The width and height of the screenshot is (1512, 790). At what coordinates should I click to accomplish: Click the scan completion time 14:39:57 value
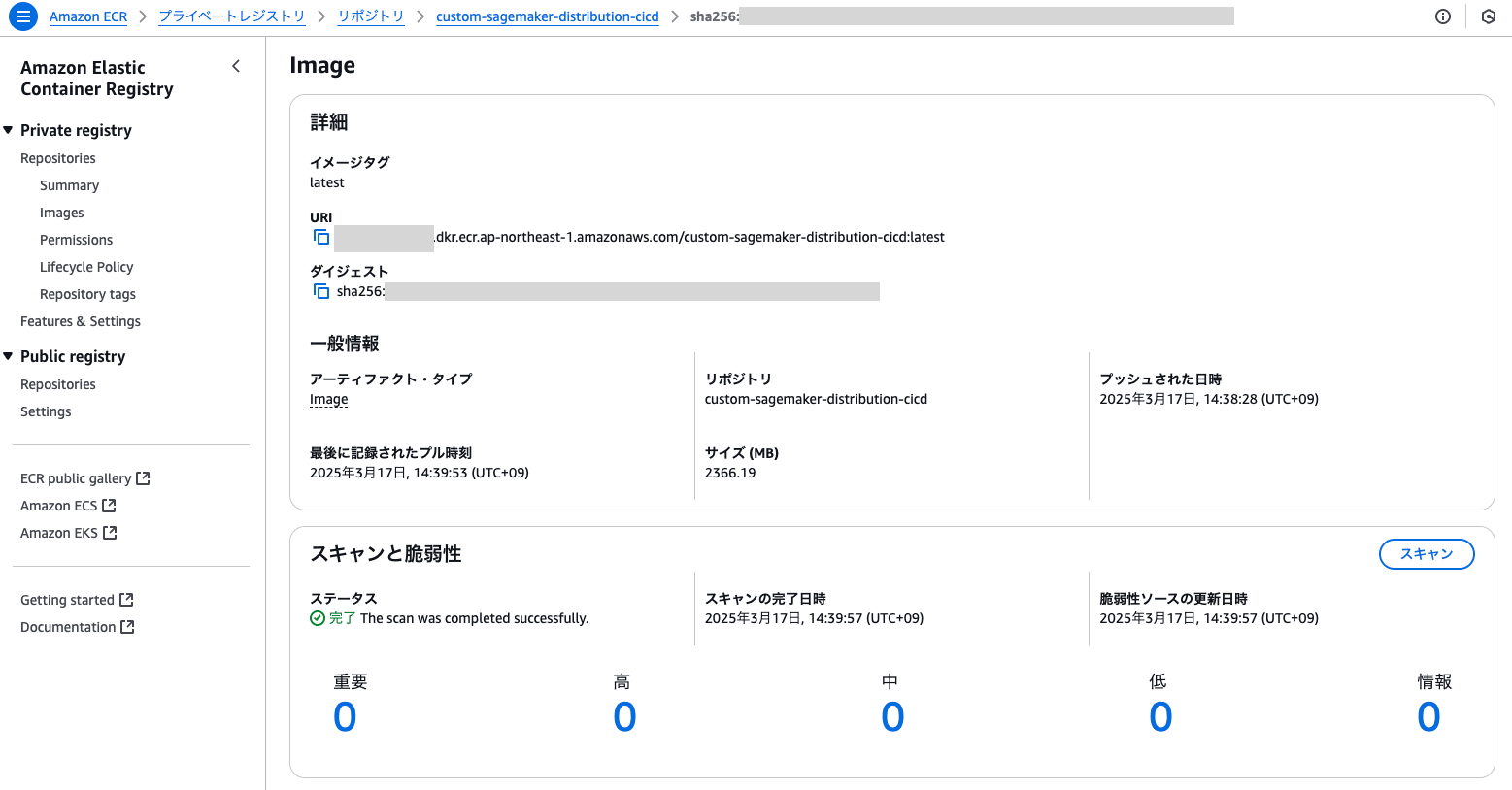814,618
